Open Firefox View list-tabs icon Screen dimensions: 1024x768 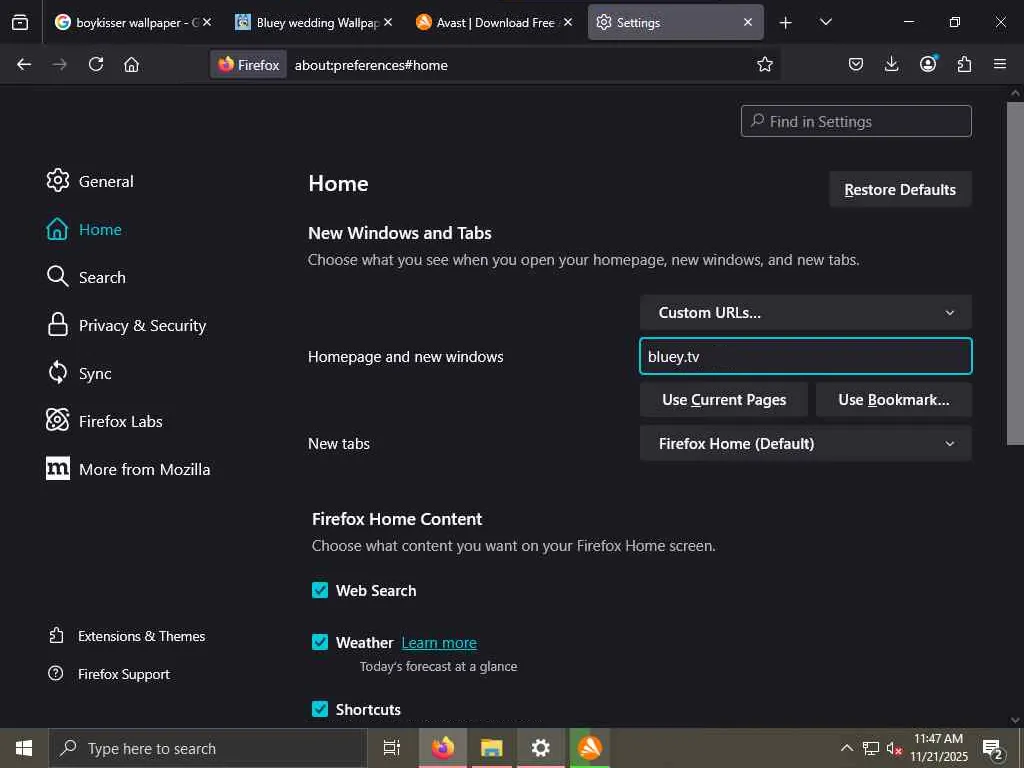[20, 22]
